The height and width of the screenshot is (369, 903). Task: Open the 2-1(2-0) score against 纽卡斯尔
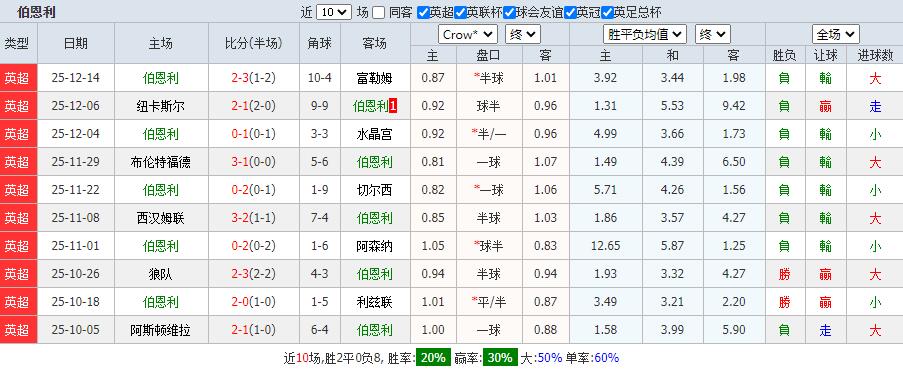pos(253,106)
